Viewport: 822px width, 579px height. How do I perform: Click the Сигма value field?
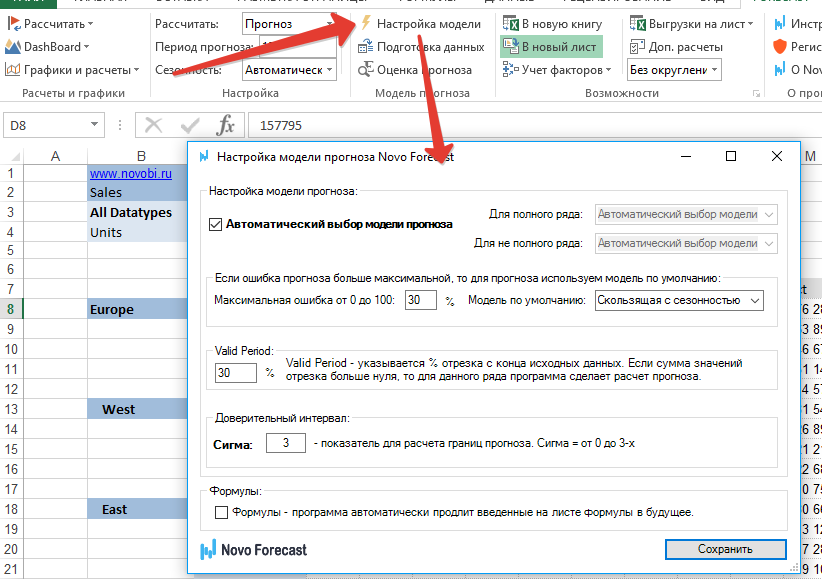(286, 443)
